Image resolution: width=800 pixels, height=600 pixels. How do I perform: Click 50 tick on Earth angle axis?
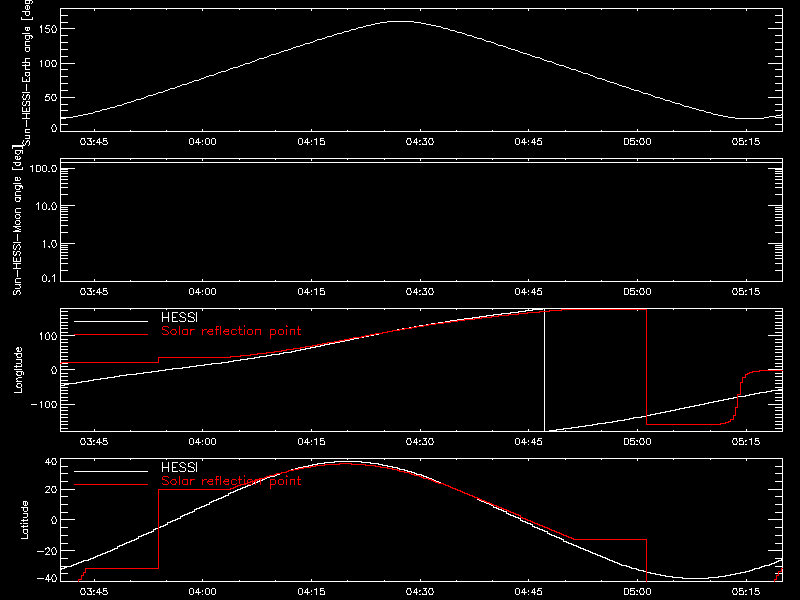51,98
